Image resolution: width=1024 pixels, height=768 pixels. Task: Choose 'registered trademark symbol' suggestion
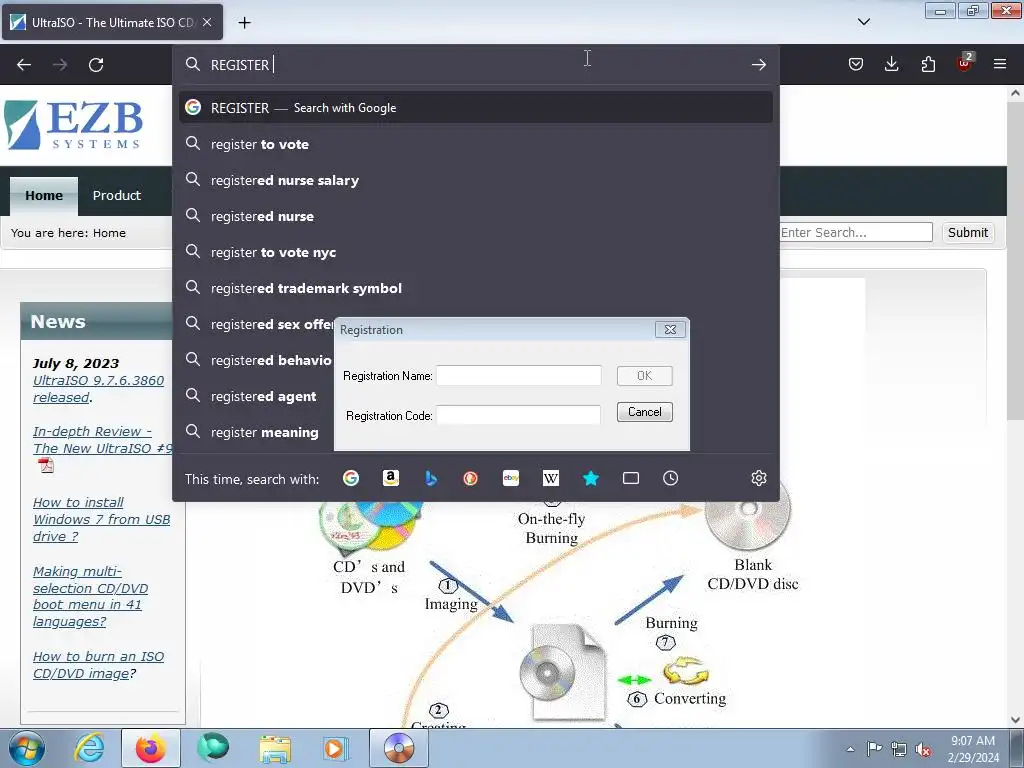(x=475, y=288)
